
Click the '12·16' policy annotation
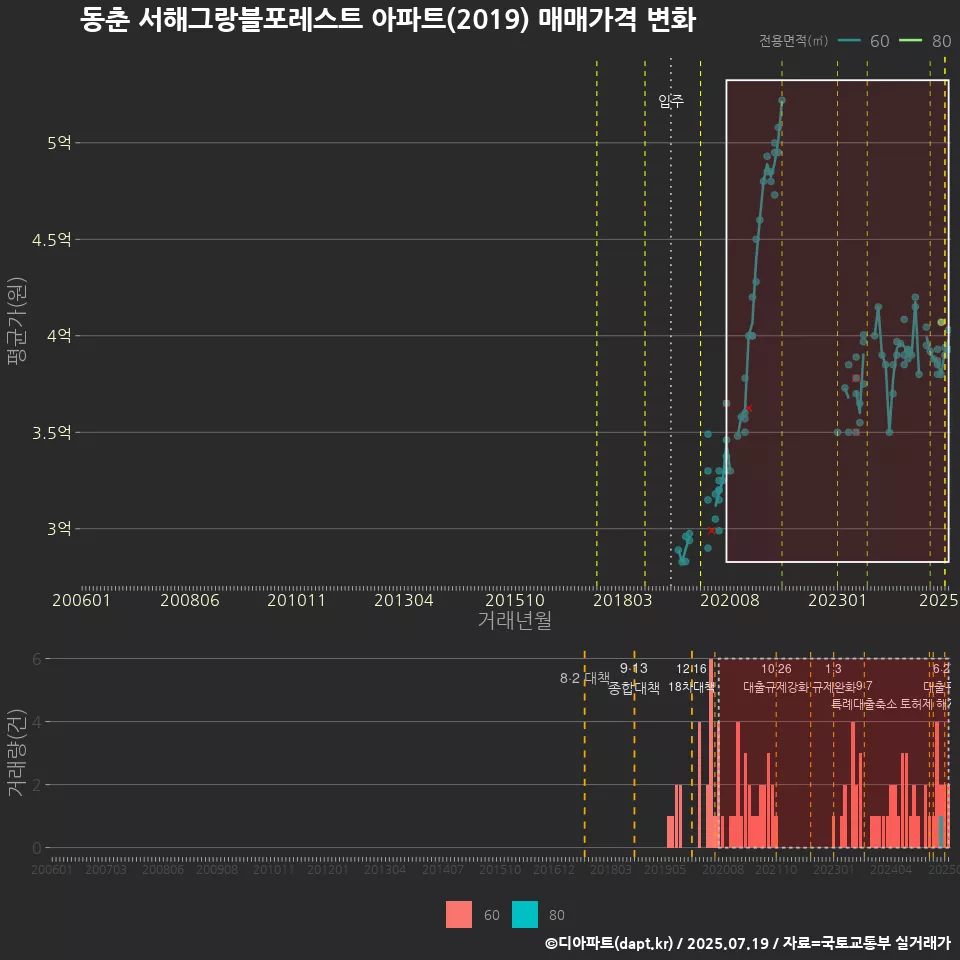tap(691, 669)
